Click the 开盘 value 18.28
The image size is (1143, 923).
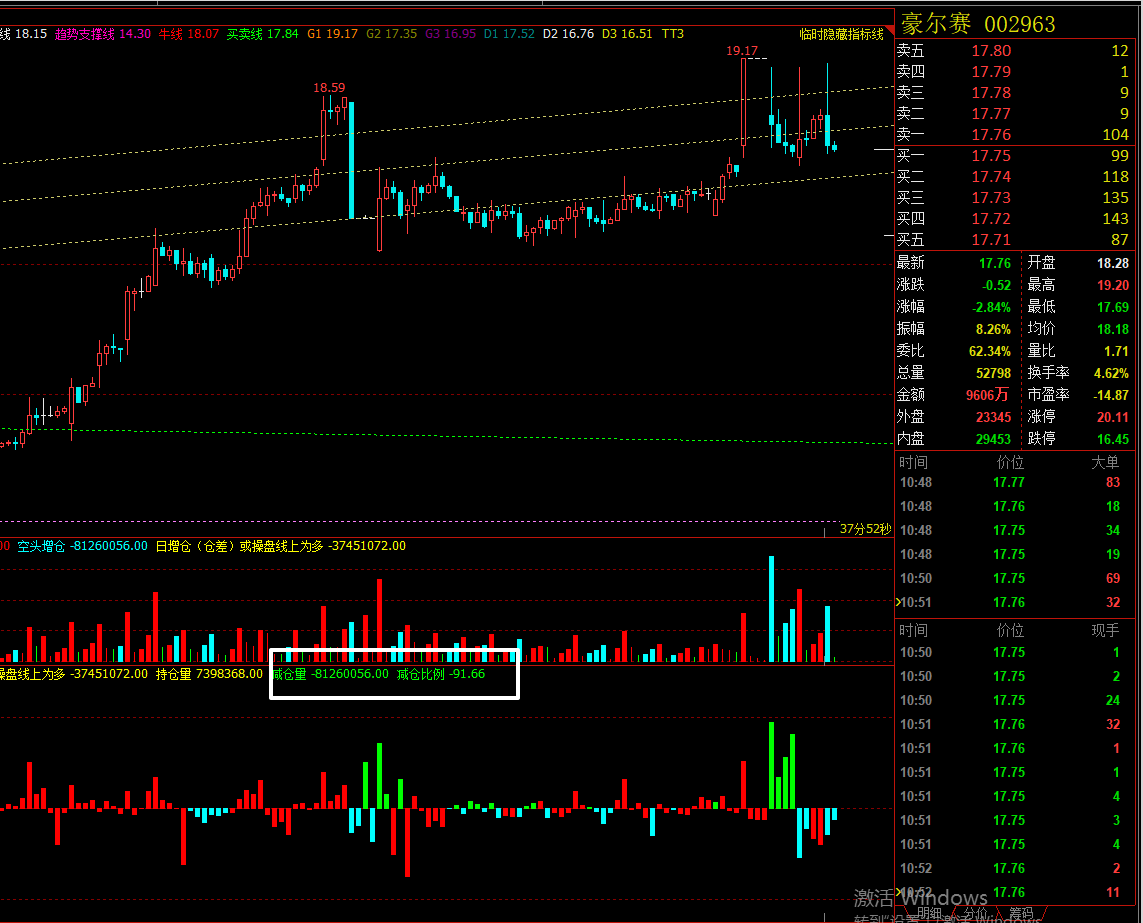coord(1113,263)
